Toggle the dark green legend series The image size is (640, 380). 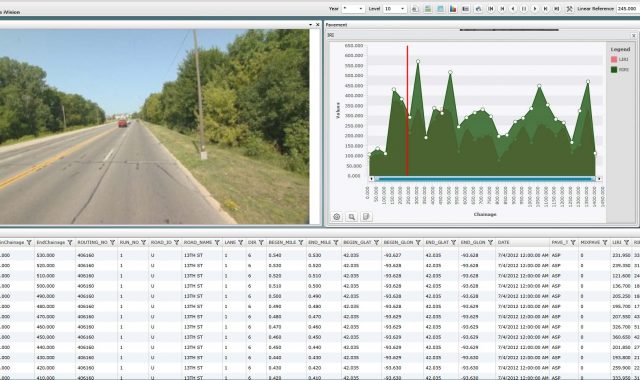(619, 70)
